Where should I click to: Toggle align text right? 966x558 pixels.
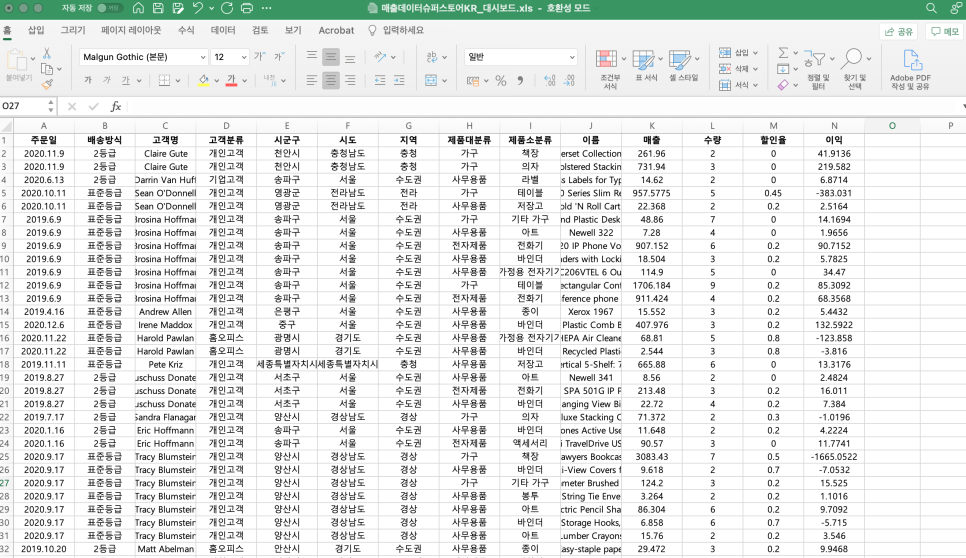[x=350, y=80]
